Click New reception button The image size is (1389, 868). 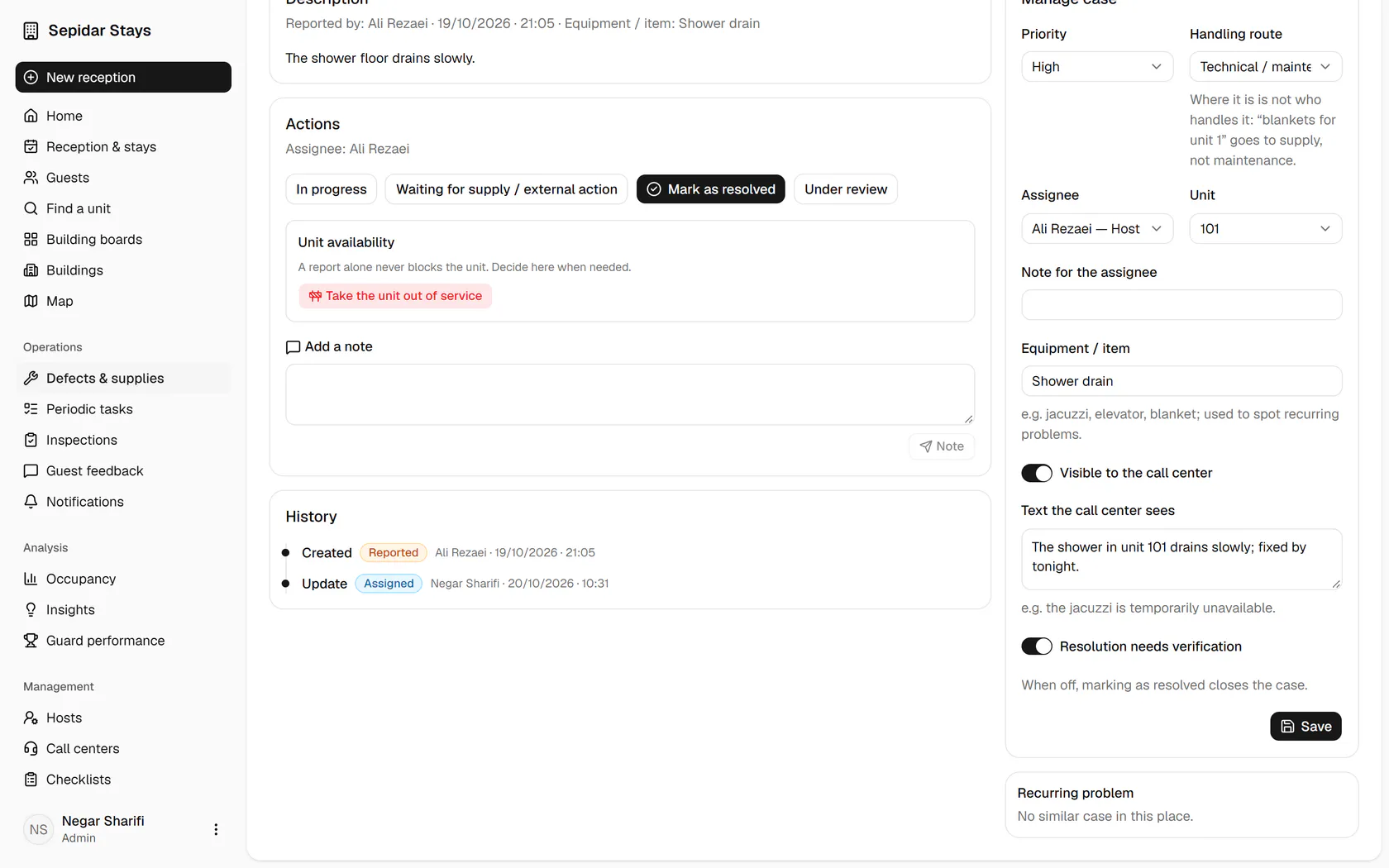(x=123, y=77)
